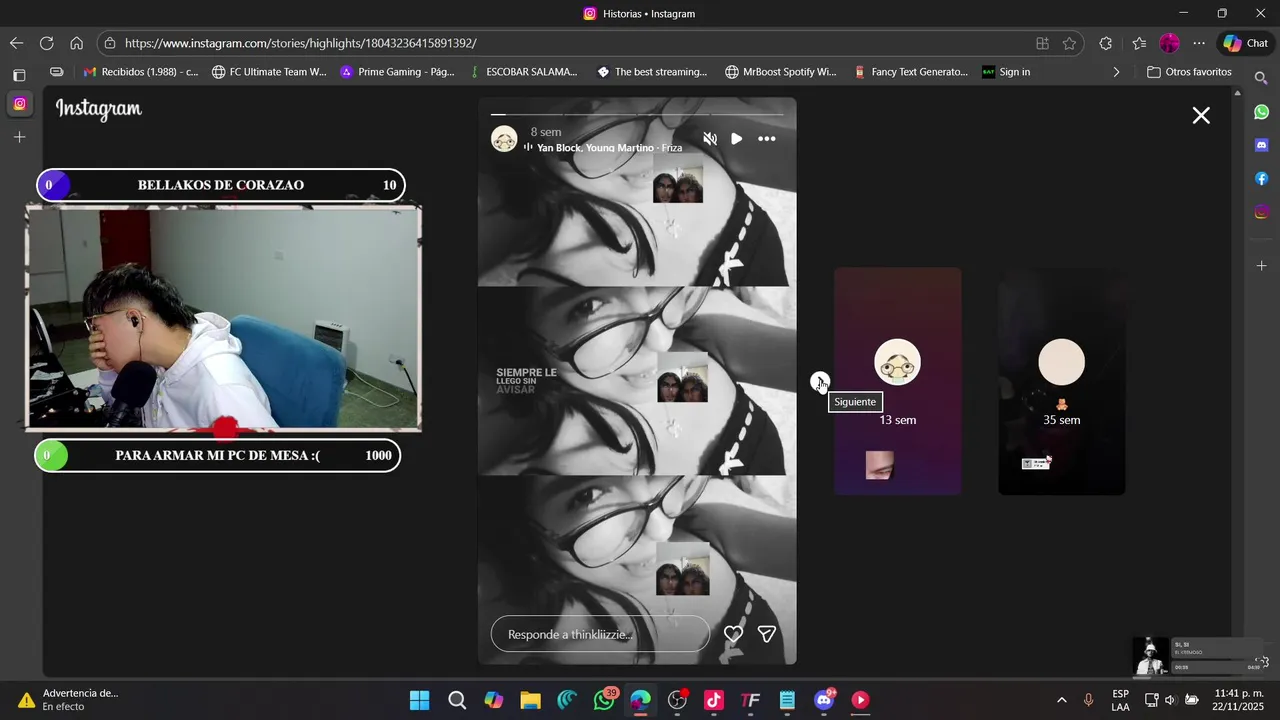Open Discord in the Edge sidebar
Screen dimensions: 1280x720
1261,145
